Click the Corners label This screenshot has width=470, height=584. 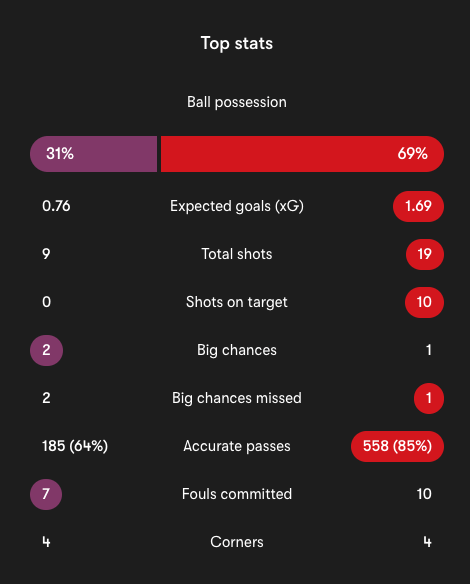[x=237, y=542]
